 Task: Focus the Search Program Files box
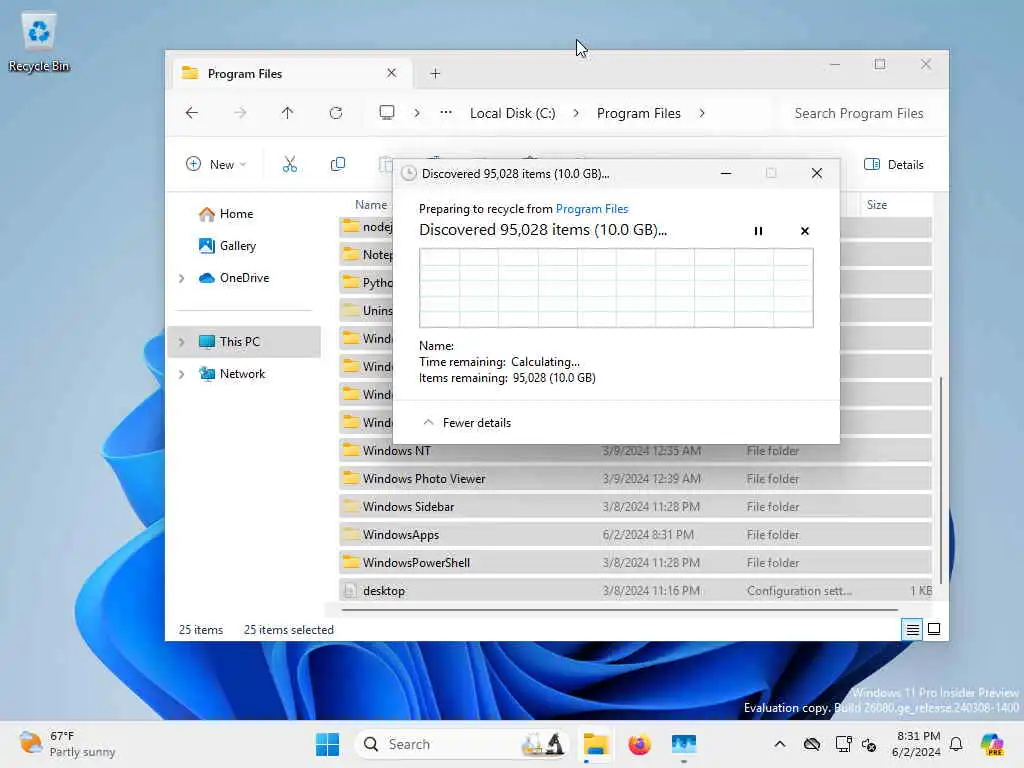click(858, 113)
